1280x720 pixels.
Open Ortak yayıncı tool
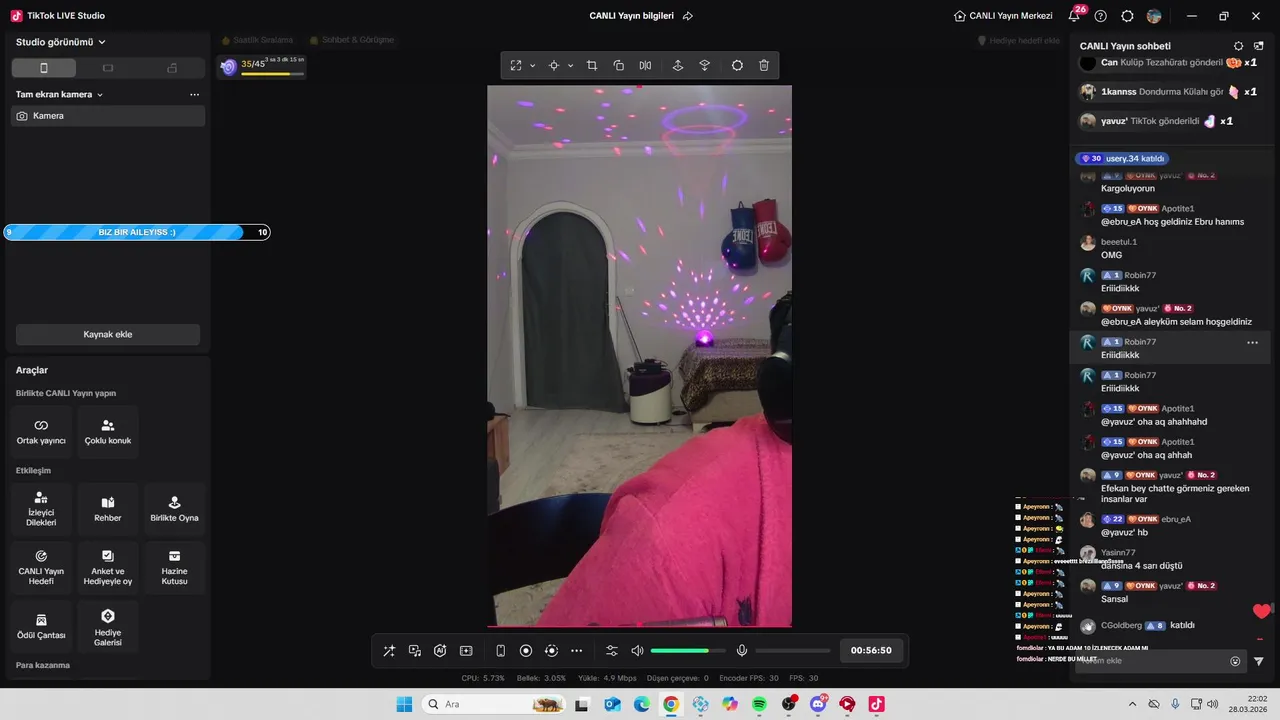(x=41, y=432)
